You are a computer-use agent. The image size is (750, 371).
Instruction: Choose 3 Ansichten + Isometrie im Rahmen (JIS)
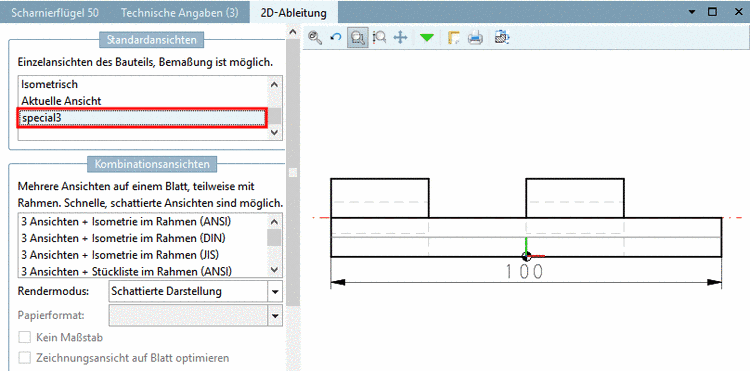[143, 254]
